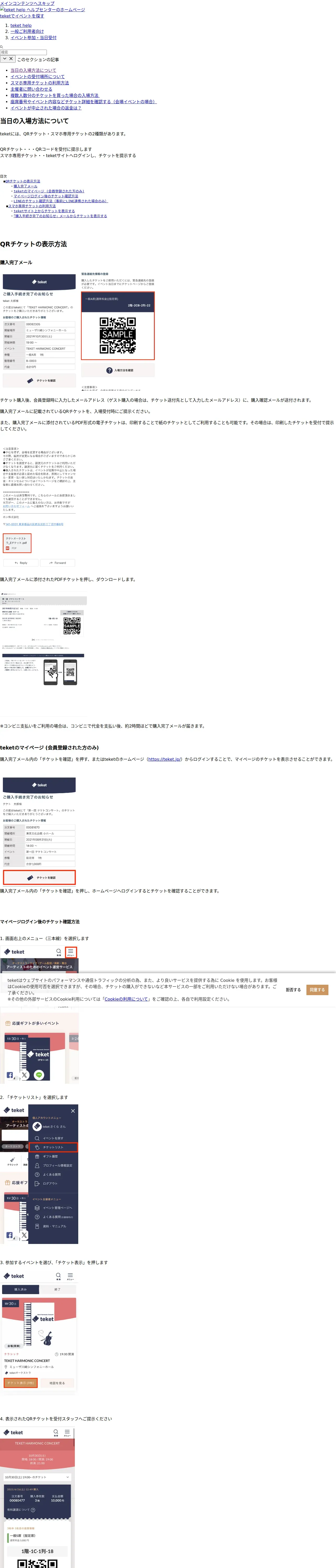
Task: Click the search magnifier icon
Action: pos(2,47)
